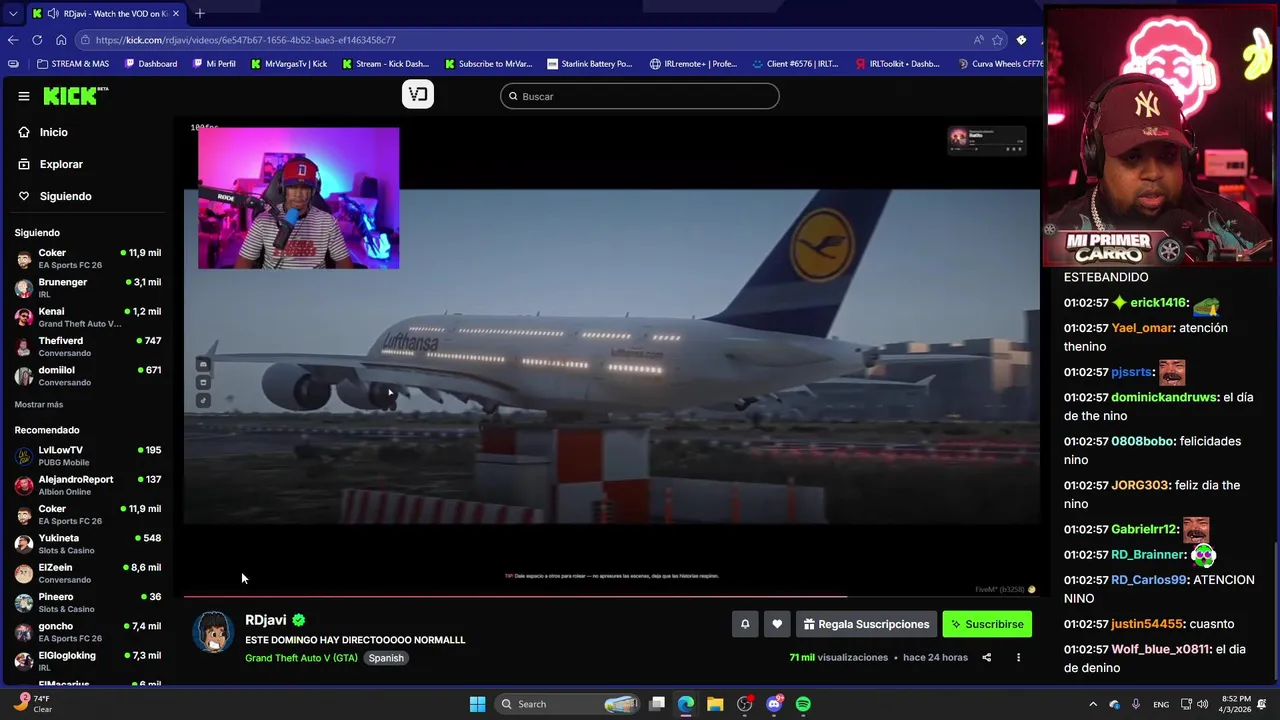This screenshot has height=720, width=1280.
Task: Open Task View on the taskbar
Action: (657, 704)
